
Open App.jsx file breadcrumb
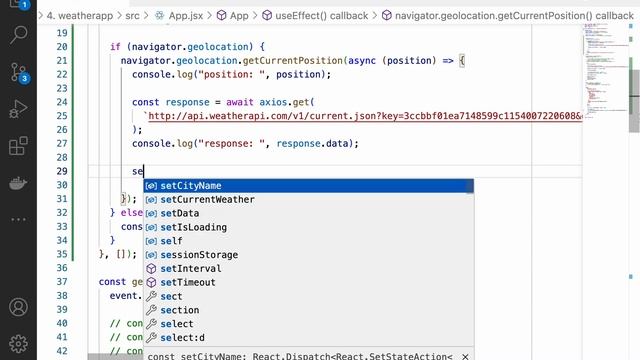(x=179, y=16)
